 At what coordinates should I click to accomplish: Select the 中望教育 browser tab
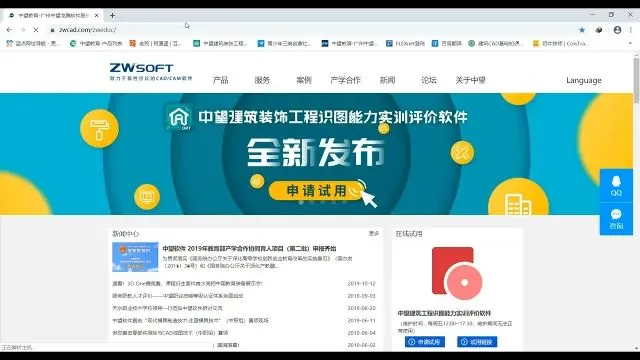52,16
